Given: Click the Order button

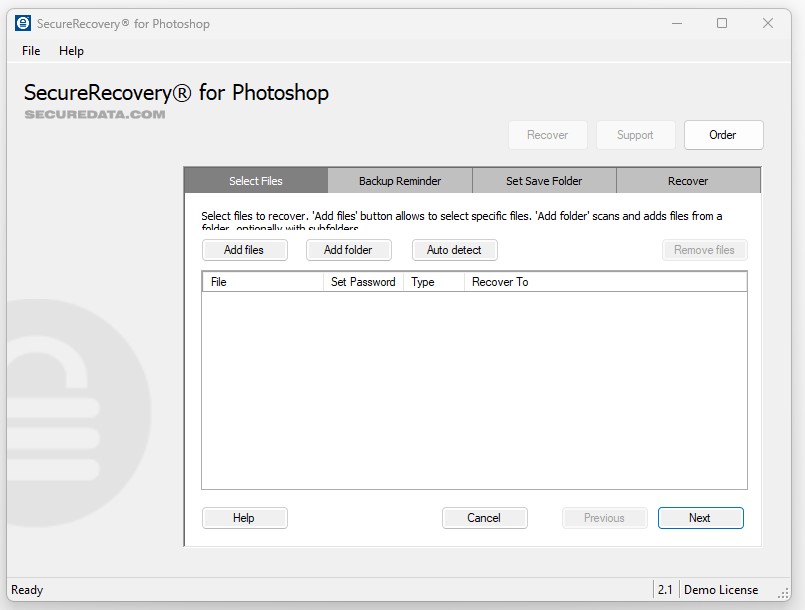Looking at the screenshot, I should 723,134.
